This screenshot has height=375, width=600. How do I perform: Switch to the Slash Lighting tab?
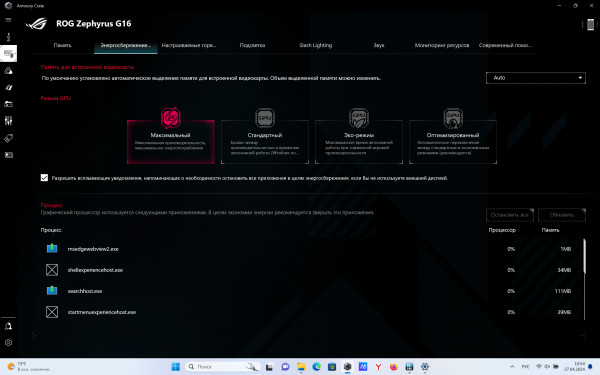point(316,45)
